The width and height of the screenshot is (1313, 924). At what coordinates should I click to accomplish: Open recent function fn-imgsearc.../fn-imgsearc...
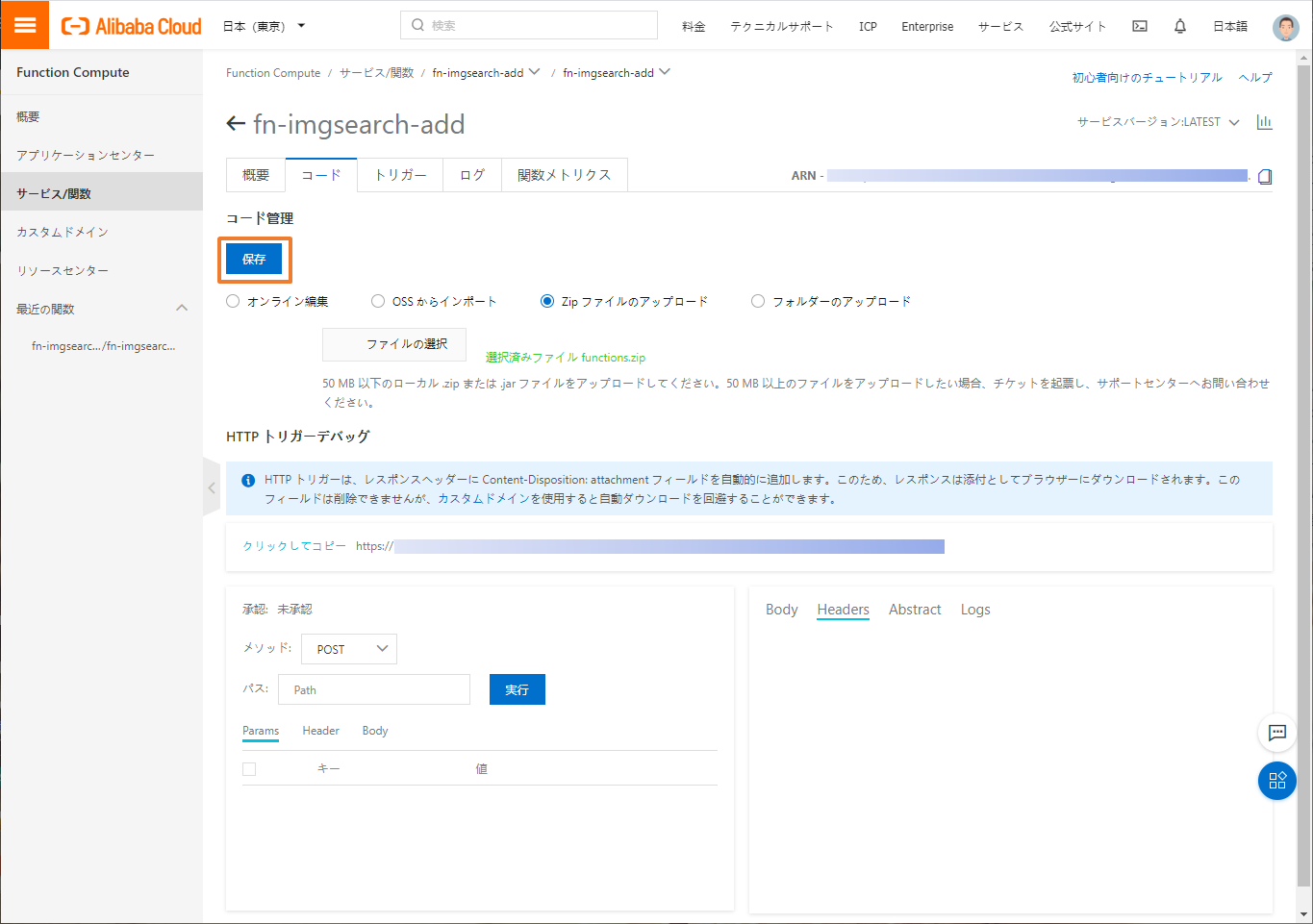[103, 346]
